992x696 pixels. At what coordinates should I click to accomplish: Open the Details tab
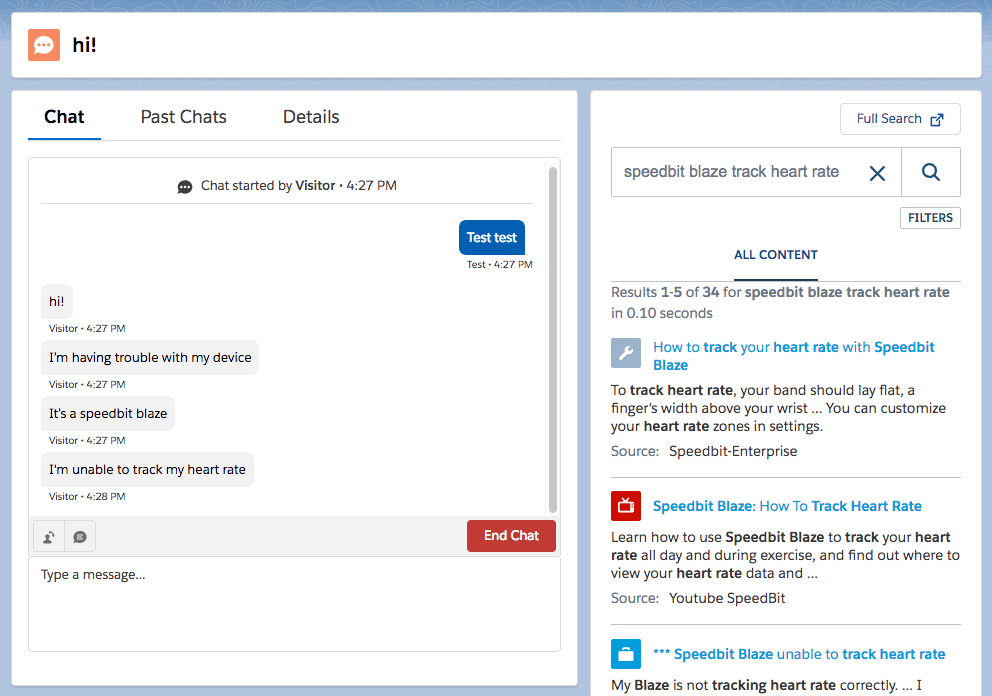click(x=311, y=117)
